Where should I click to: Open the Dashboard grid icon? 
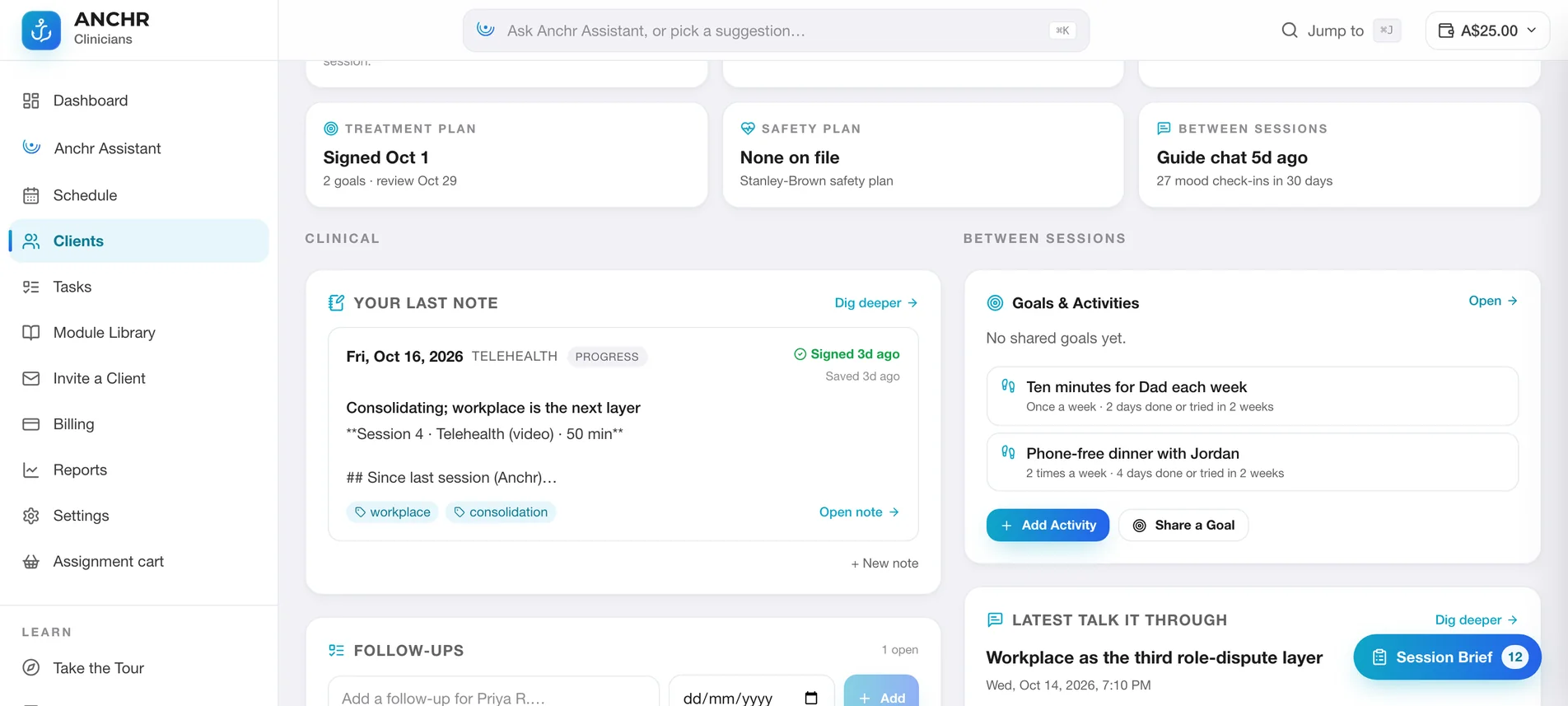pyautogui.click(x=31, y=101)
